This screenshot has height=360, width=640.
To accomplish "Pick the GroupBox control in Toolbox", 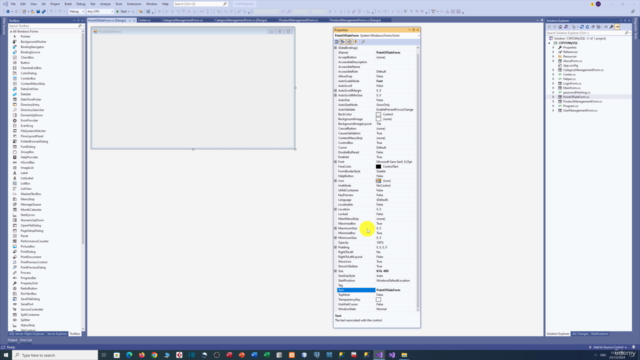I will (x=27, y=152).
